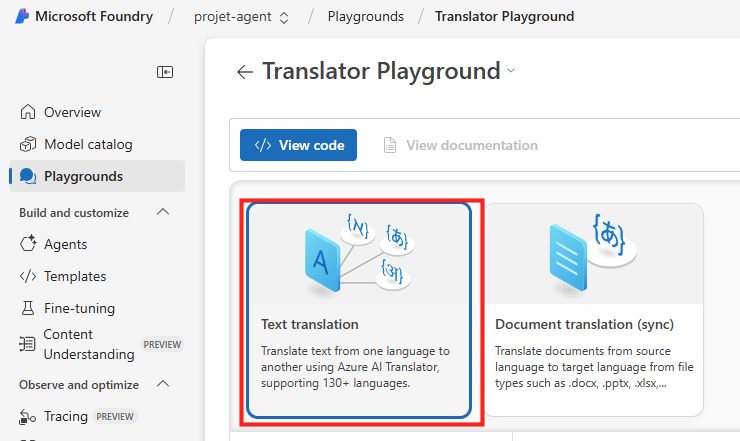Open the Translator Playground title dropdown chevron
The height and width of the screenshot is (441, 740).
512,71
